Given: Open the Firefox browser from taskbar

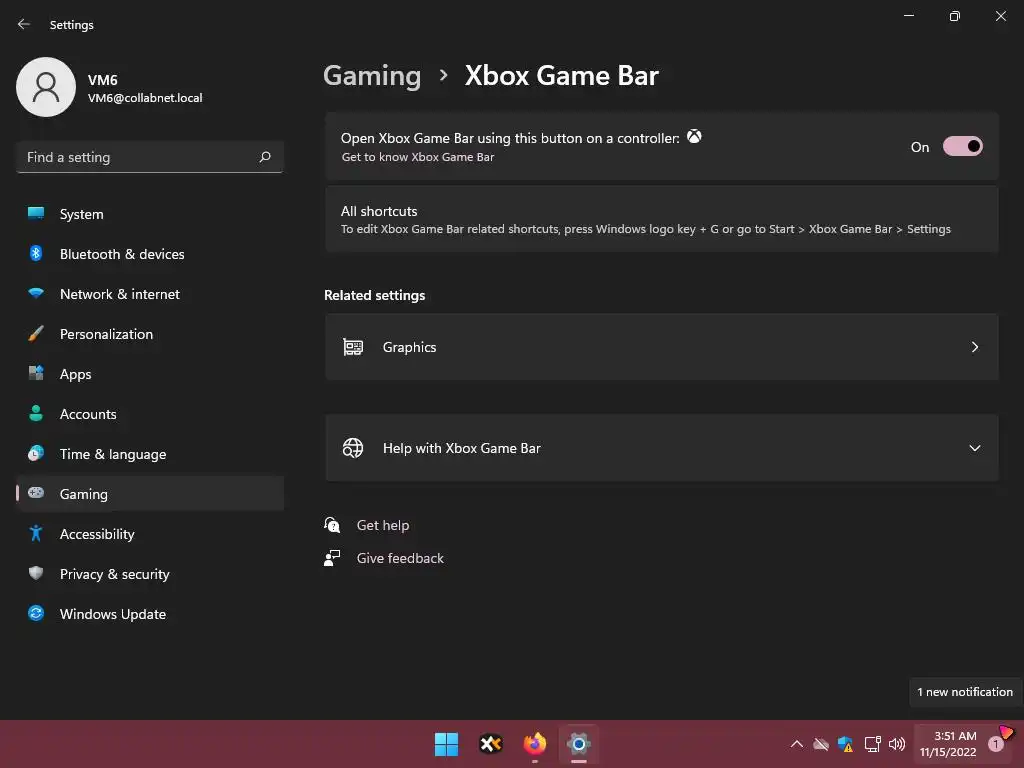Looking at the screenshot, I should [x=535, y=744].
